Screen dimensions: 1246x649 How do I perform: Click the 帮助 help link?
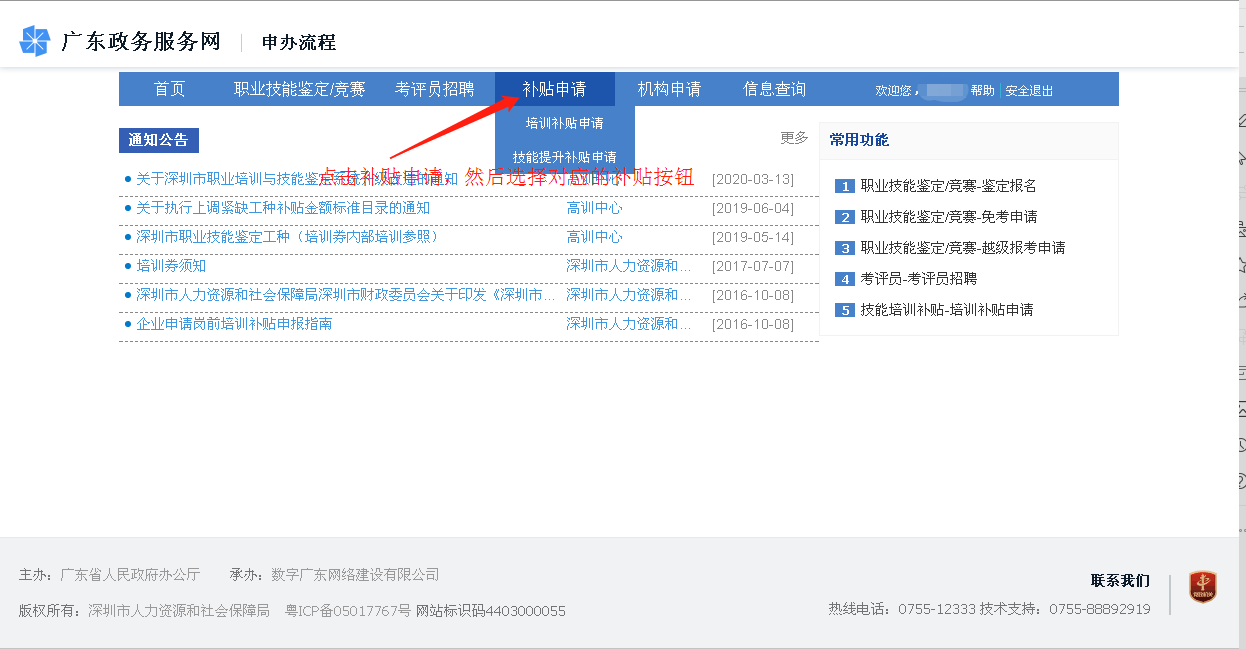click(982, 91)
